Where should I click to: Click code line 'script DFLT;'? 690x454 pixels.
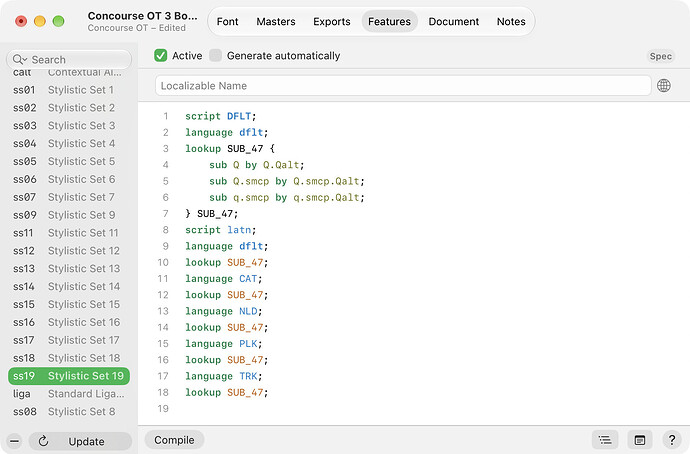[220, 116]
